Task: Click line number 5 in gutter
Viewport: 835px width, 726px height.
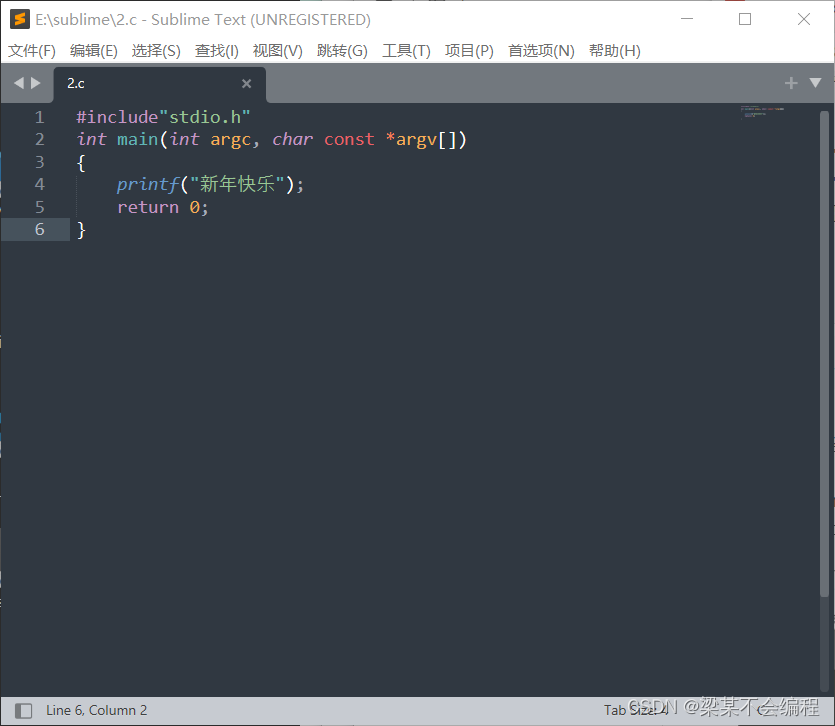Action: [x=39, y=207]
